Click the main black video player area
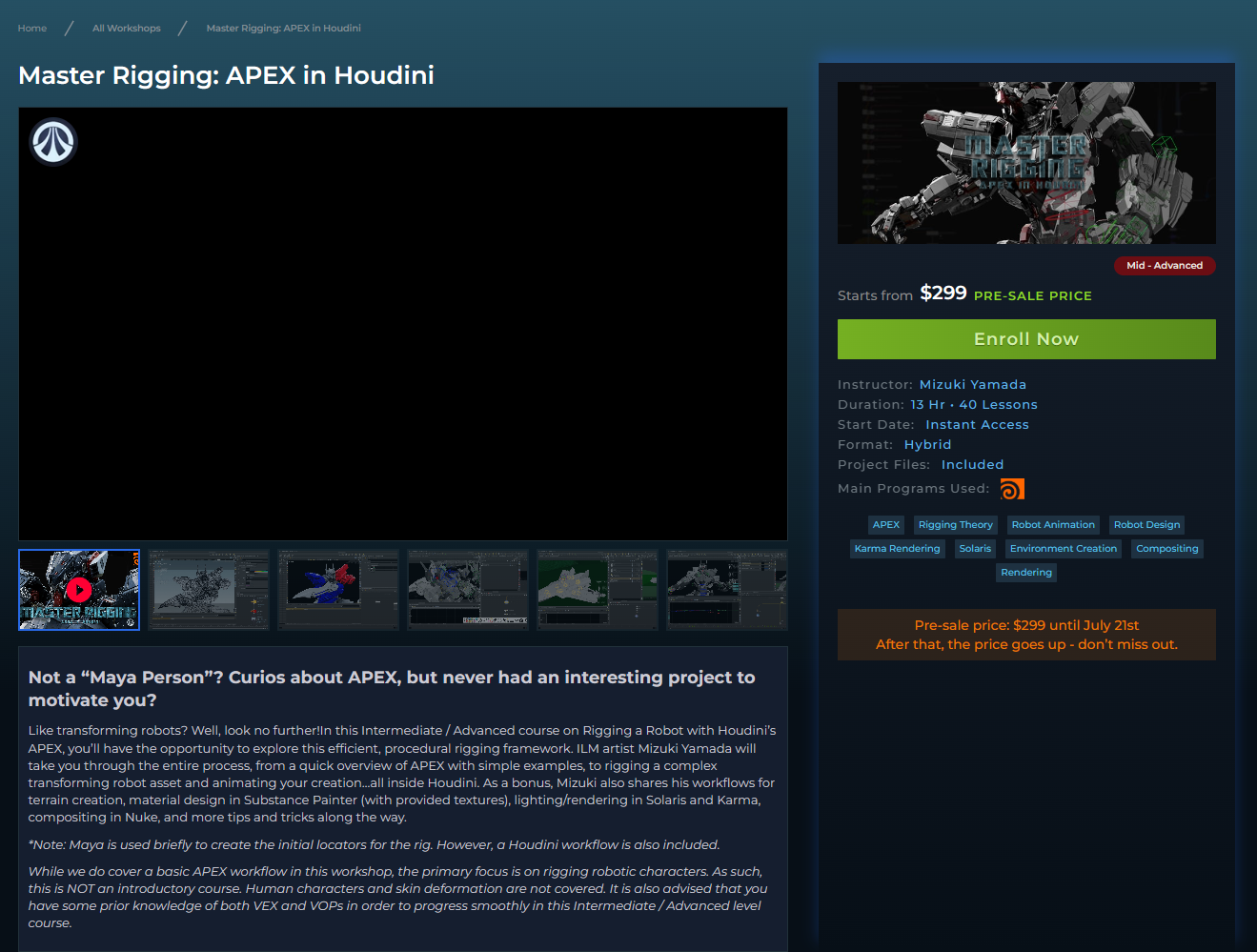Viewport: 1257px width, 952px height. tap(403, 324)
